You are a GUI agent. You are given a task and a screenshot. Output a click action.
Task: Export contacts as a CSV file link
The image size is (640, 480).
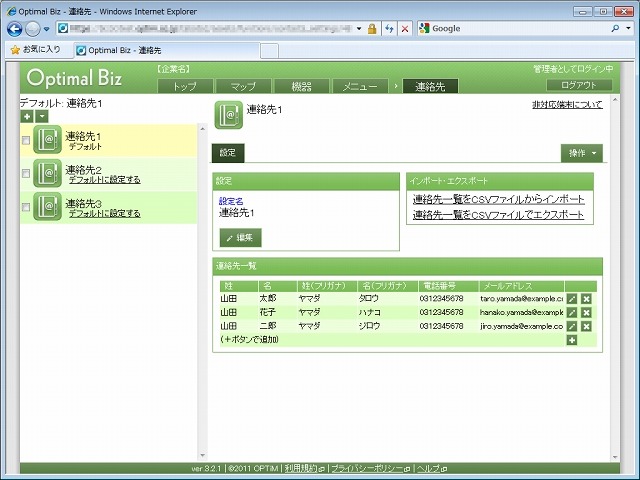498,215
